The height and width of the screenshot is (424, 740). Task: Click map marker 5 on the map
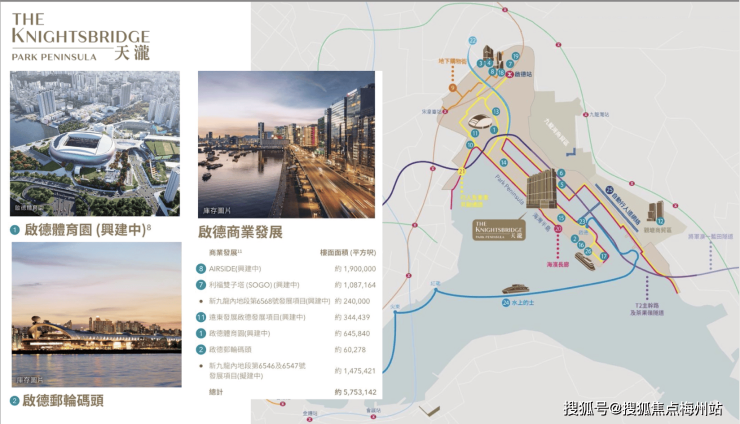click(562, 185)
